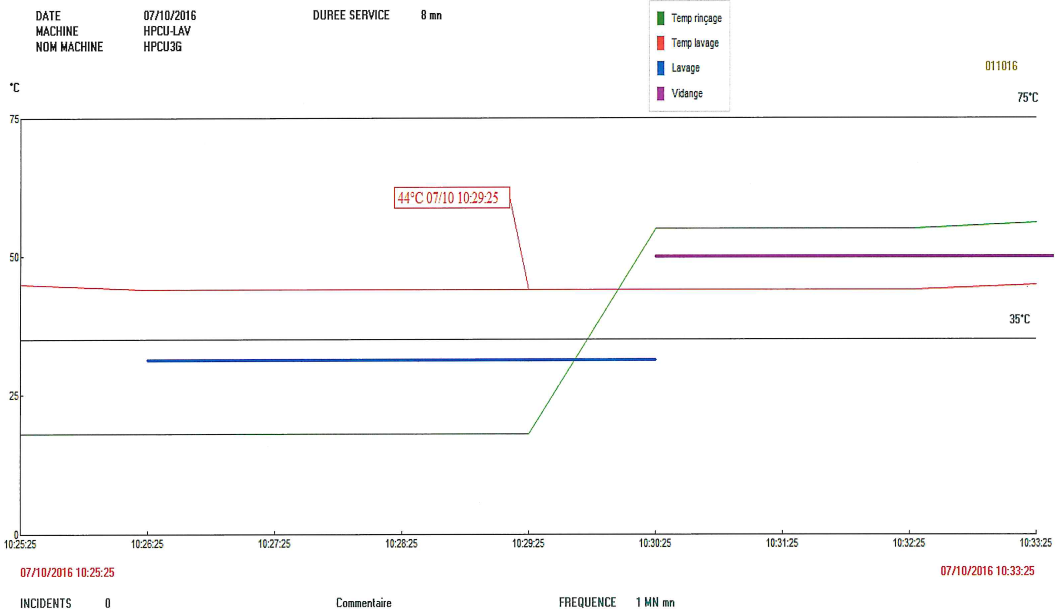The width and height of the screenshot is (1057, 615).
Task: Click the 011016 chart identifier
Action: pos(1000,66)
